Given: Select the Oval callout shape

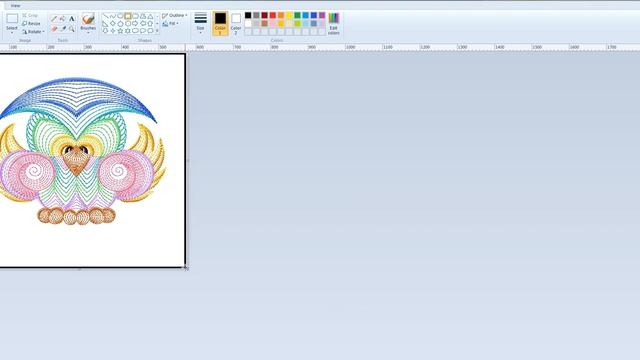Looking at the screenshot, I should (143, 31).
